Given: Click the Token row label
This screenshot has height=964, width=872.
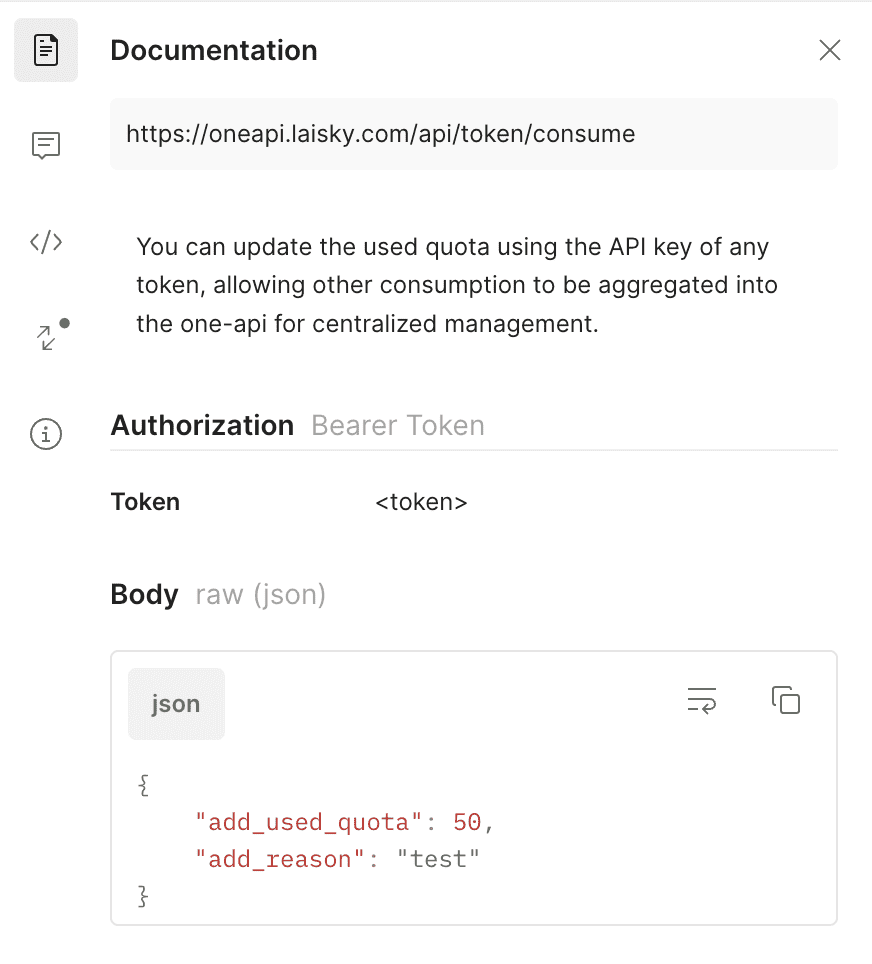Looking at the screenshot, I should [x=145, y=502].
